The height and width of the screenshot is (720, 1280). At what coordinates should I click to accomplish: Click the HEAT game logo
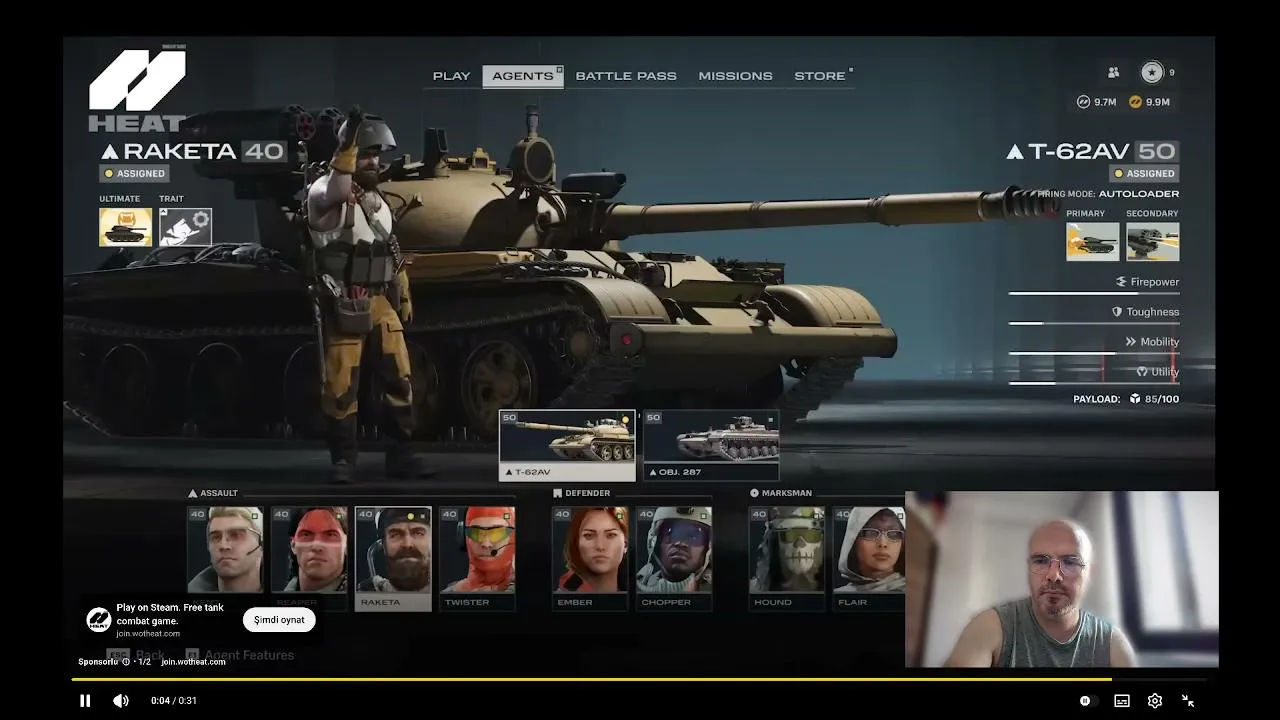pos(137,90)
